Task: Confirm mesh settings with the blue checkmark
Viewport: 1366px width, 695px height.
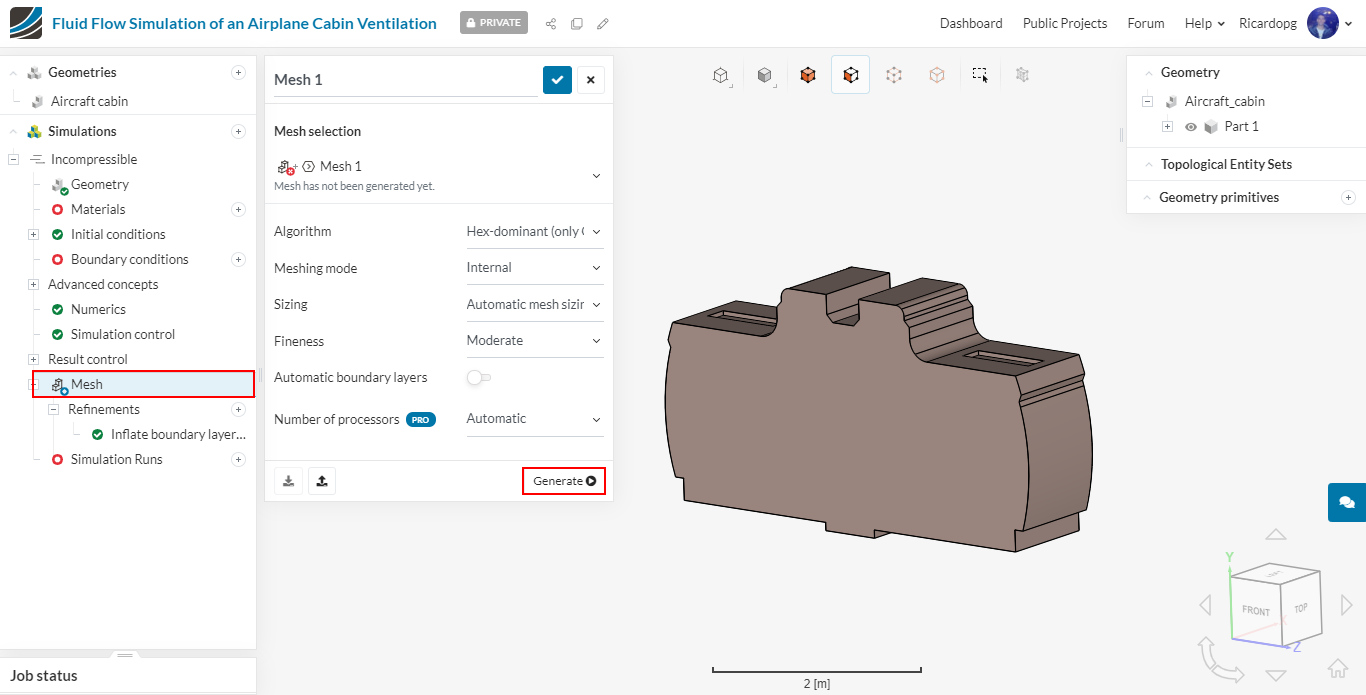Action: [557, 80]
